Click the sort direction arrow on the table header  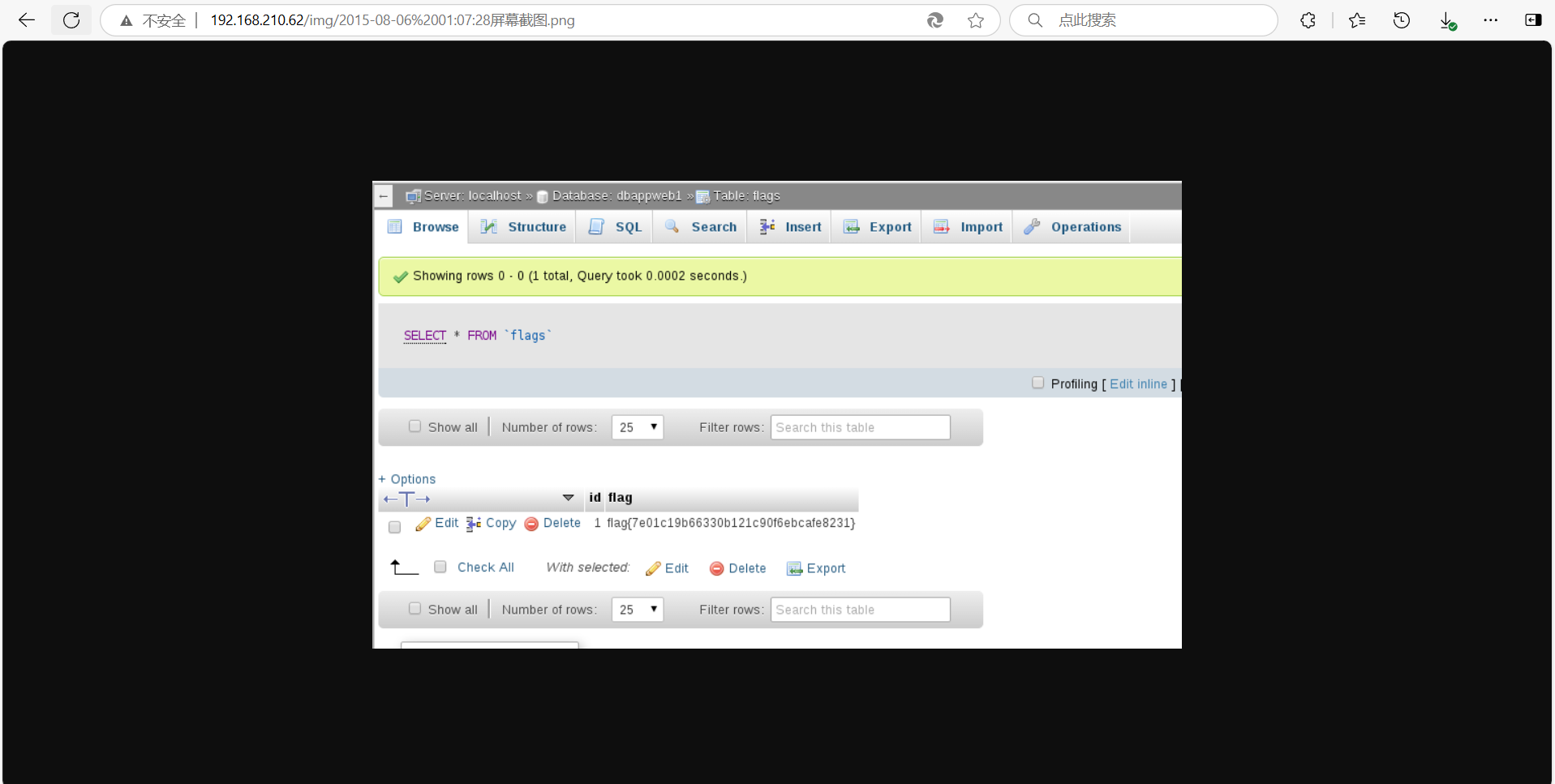point(568,498)
